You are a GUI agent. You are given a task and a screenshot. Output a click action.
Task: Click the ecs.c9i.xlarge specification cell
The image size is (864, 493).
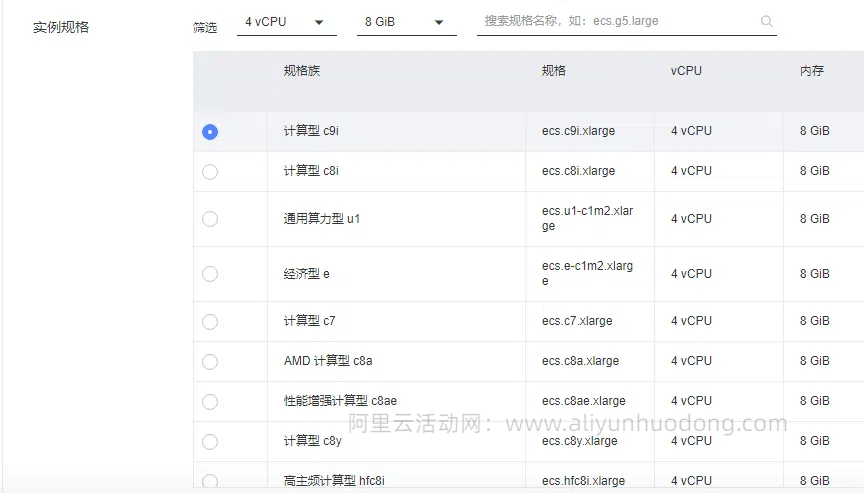pyautogui.click(x=579, y=131)
